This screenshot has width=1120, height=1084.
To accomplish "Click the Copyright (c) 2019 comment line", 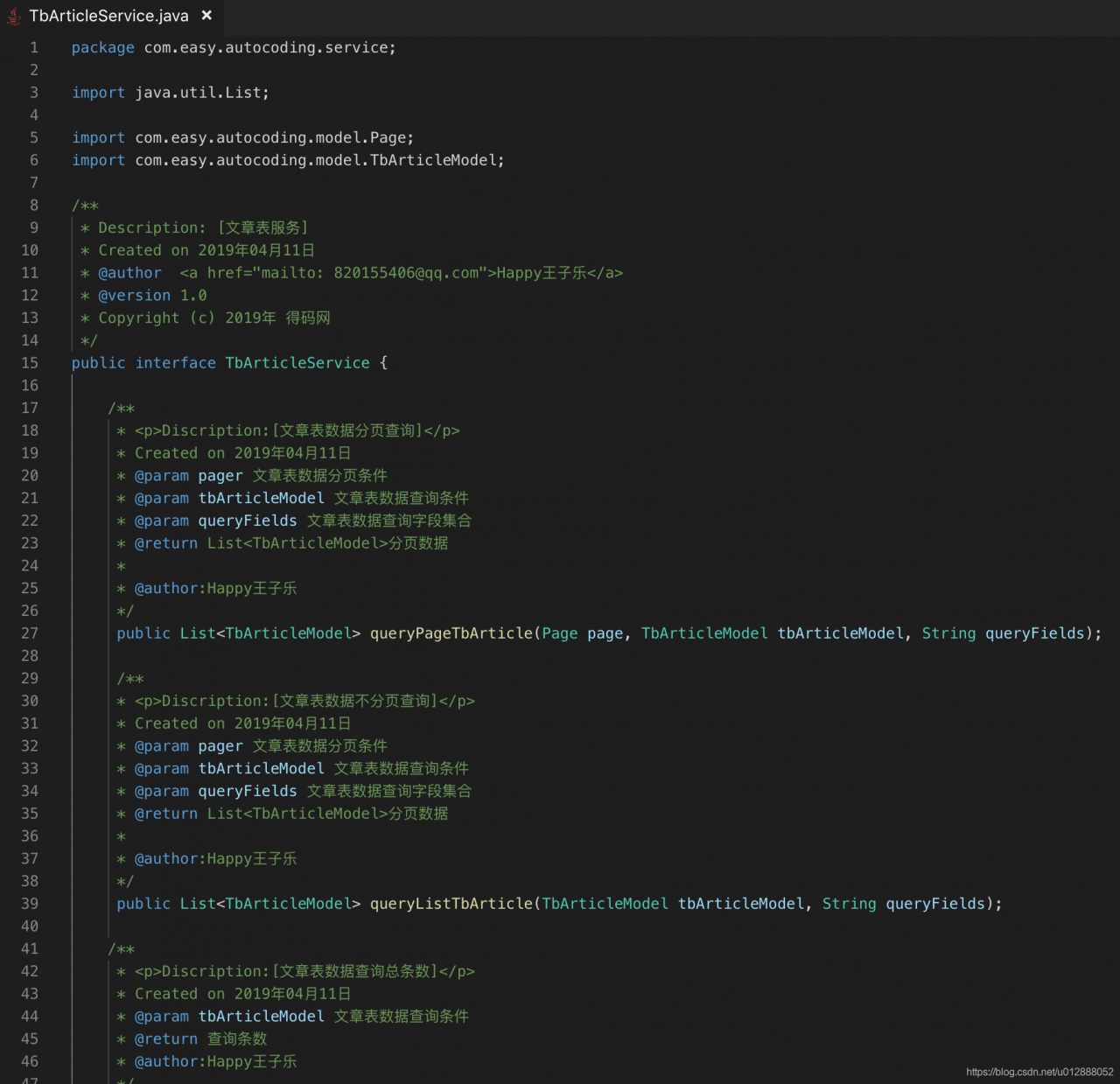I will (205, 318).
